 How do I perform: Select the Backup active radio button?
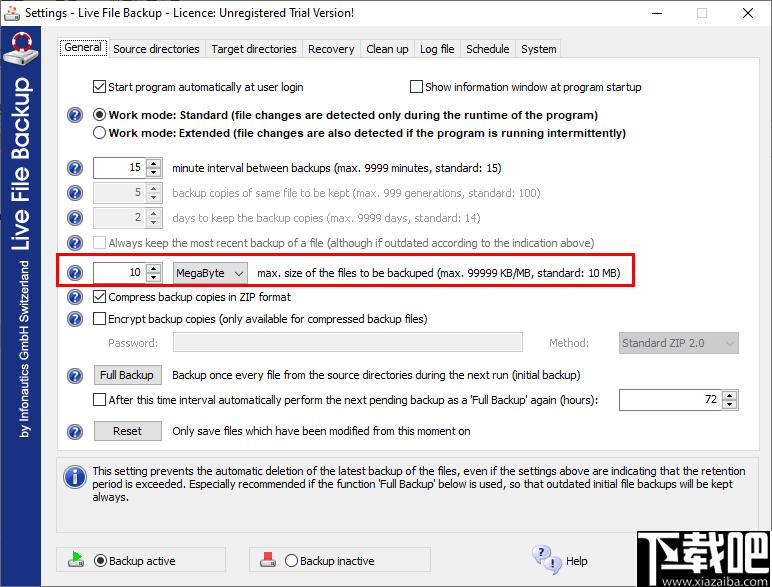[100, 560]
